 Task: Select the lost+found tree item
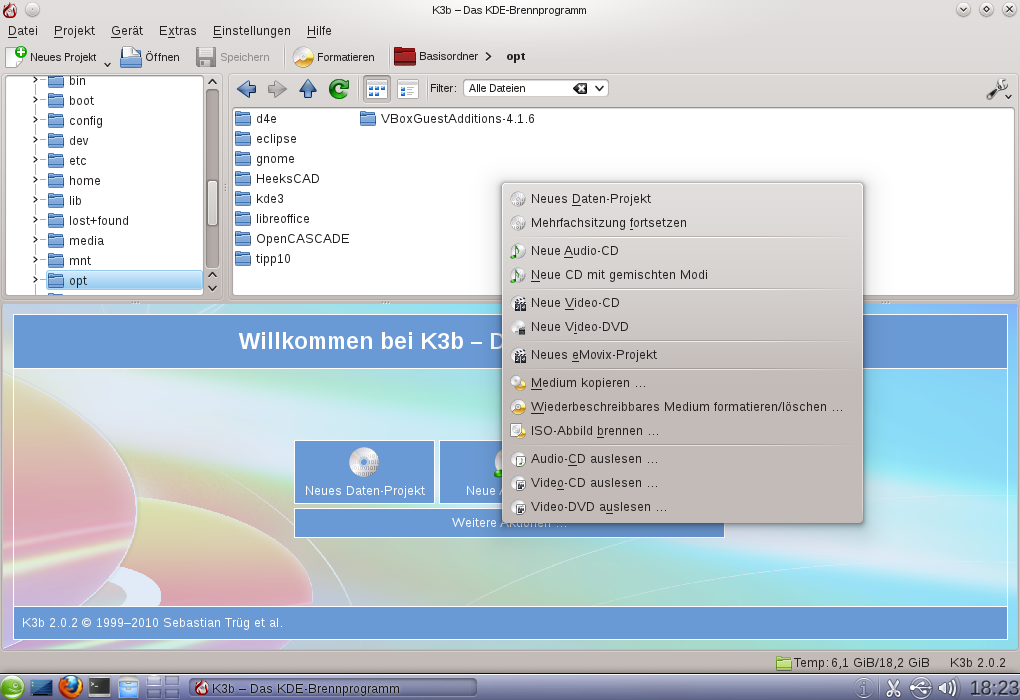tap(99, 221)
